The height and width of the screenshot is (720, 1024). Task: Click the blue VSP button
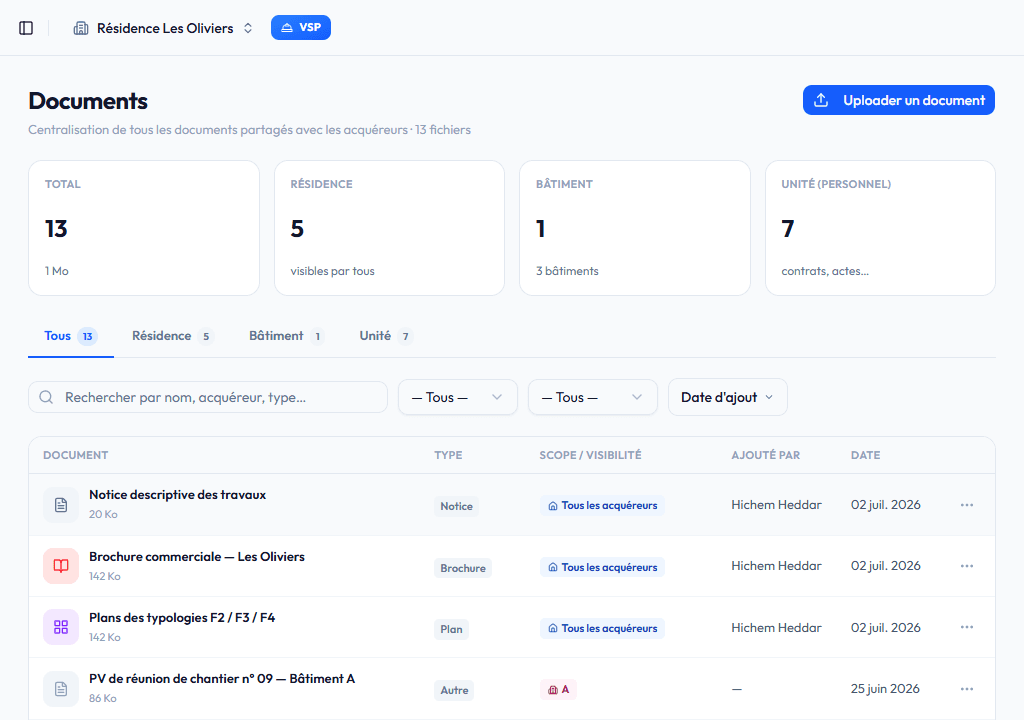301,27
